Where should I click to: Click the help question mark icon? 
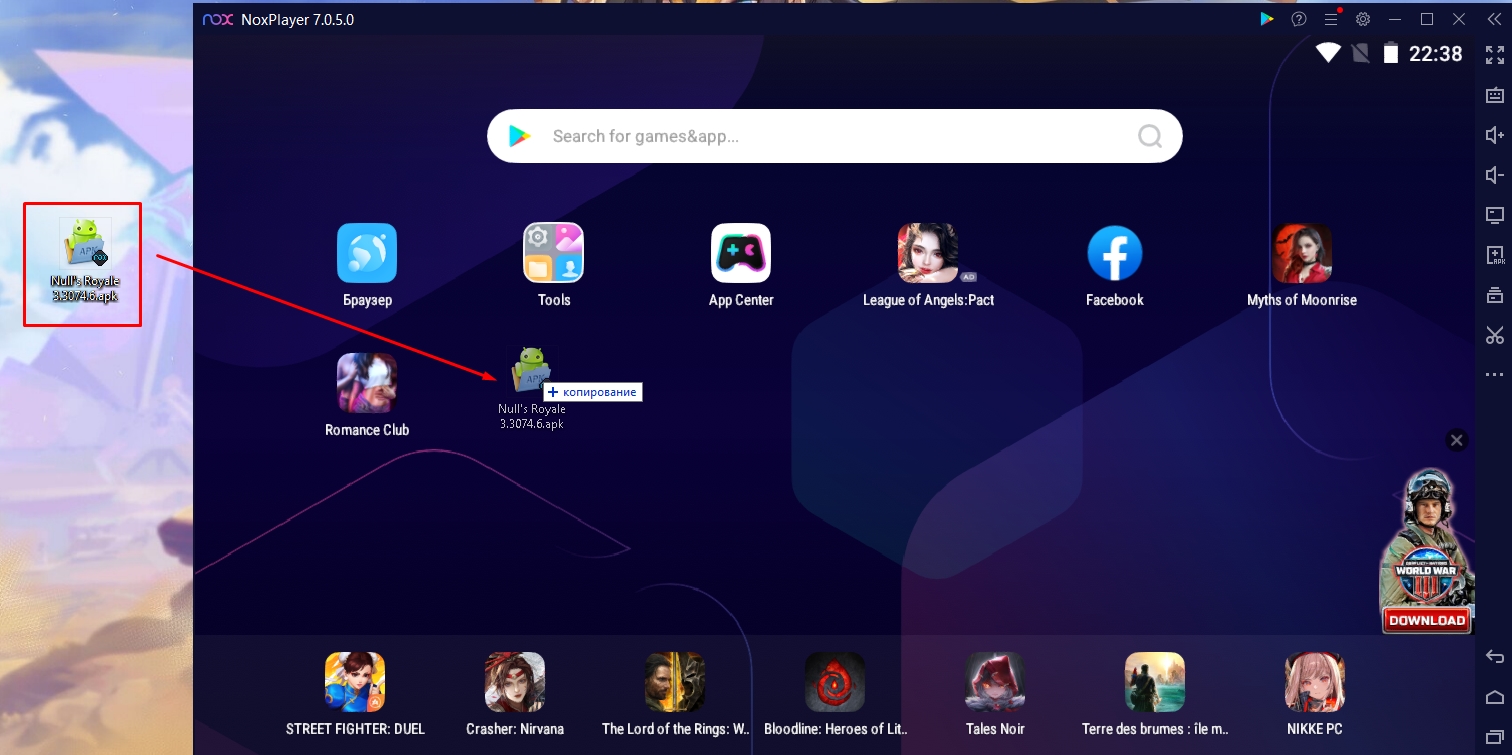pyautogui.click(x=1299, y=19)
